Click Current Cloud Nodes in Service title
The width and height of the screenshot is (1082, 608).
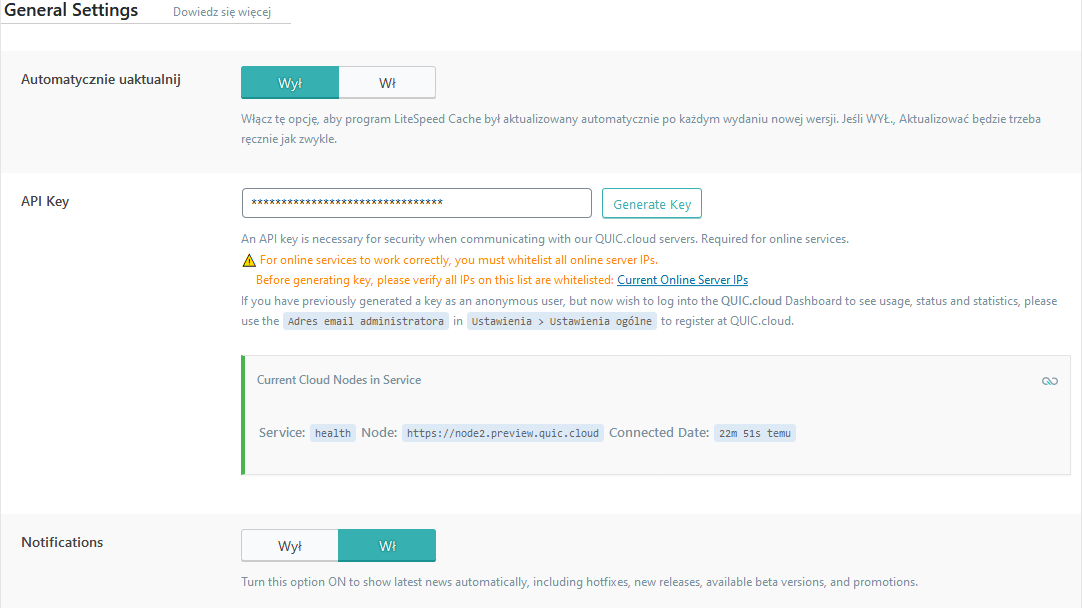(x=339, y=380)
